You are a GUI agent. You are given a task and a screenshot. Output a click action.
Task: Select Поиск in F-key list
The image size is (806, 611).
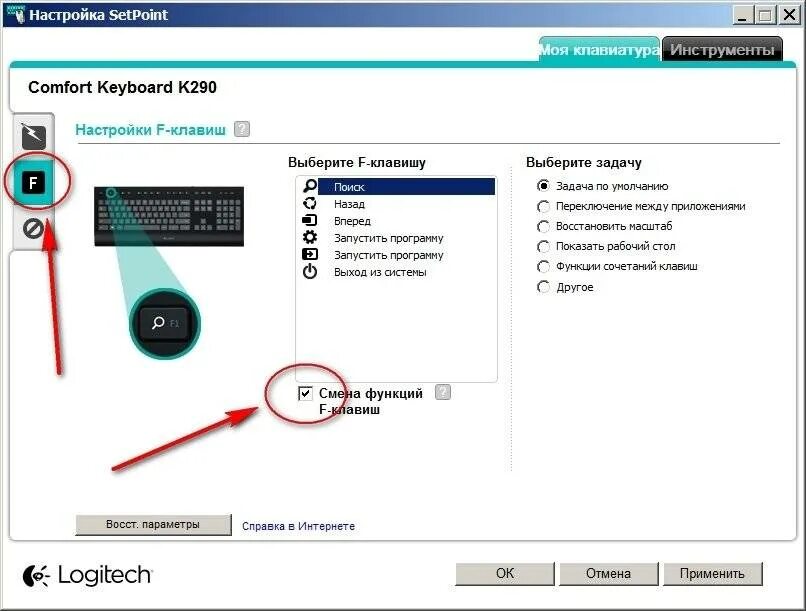(x=406, y=187)
